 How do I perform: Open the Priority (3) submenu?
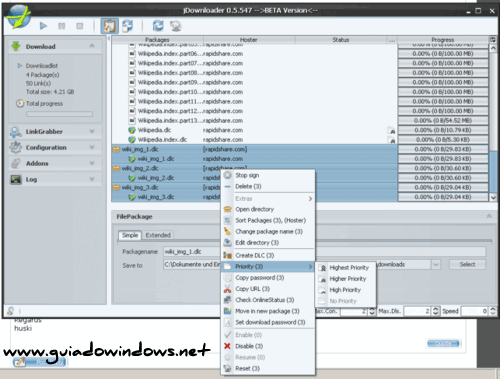click(268, 267)
